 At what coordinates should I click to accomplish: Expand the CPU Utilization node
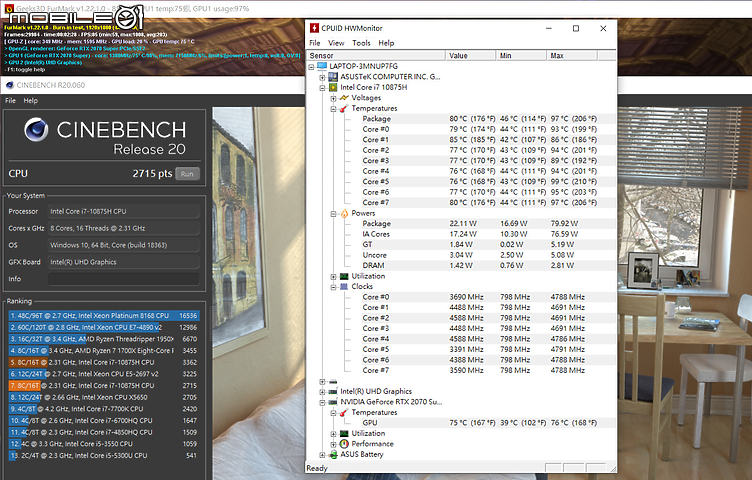pos(333,277)
